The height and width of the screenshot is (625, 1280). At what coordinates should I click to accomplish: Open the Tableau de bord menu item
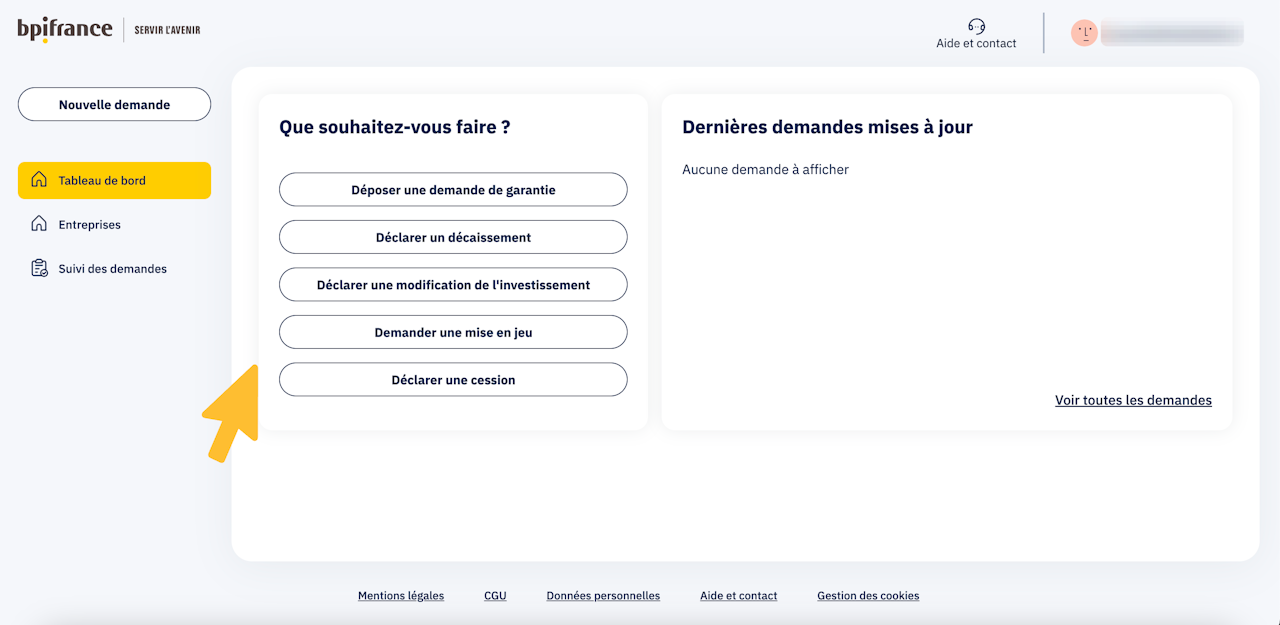(x=114, y=180)
